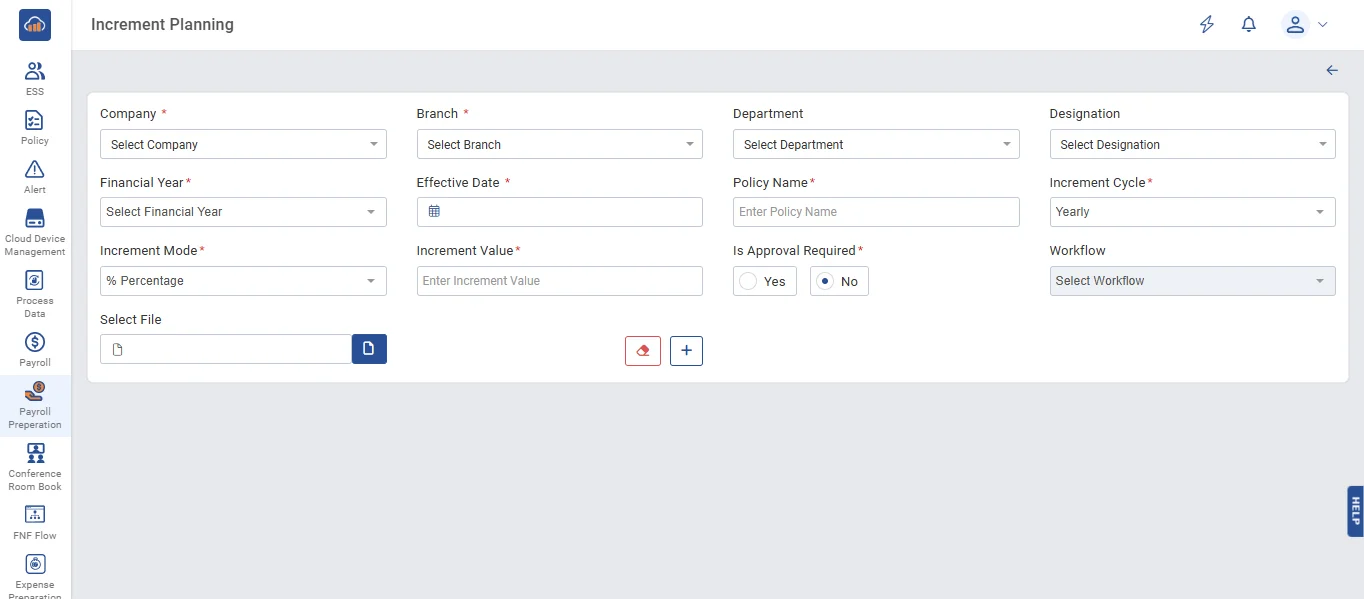
Task: Open the Increment Cycle Yearly dropdown
Action: coord(1192,212)
